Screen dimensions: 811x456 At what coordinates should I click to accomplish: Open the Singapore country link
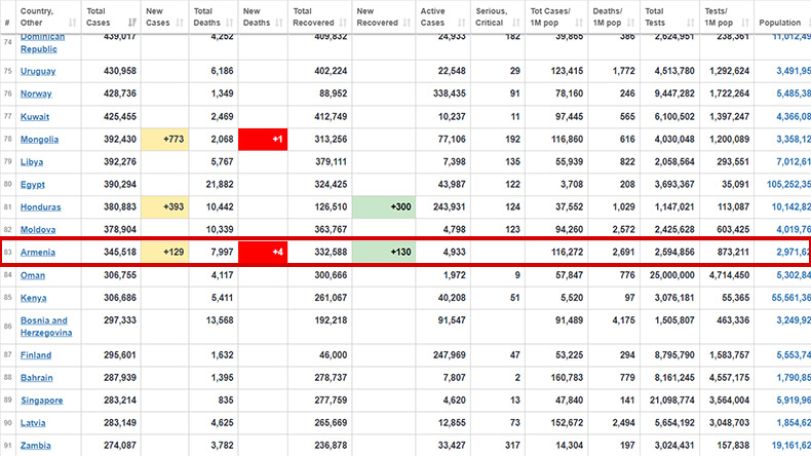coord(41,401)
